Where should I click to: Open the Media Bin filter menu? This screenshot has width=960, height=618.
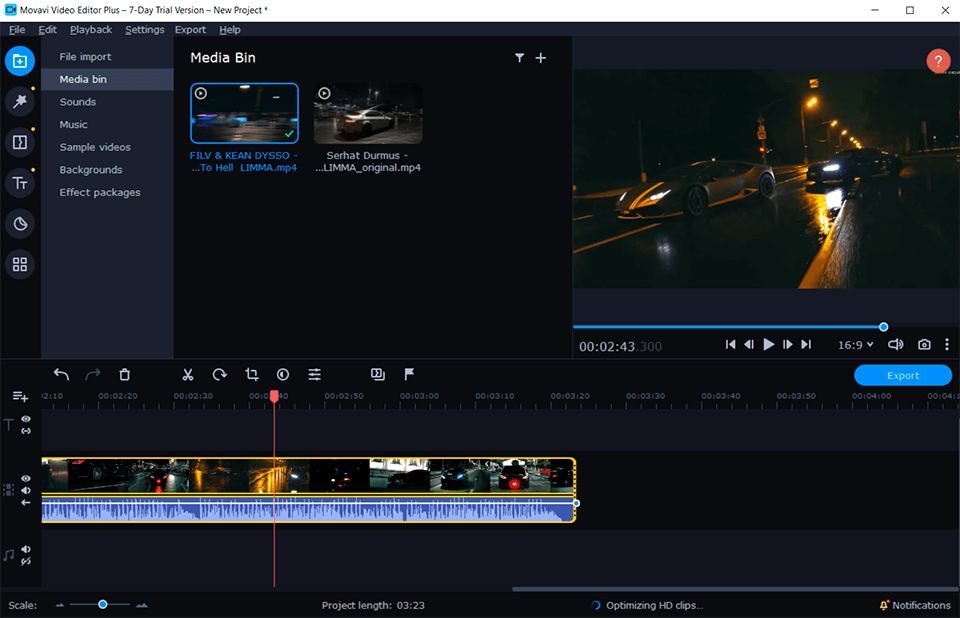pos(519,58)
